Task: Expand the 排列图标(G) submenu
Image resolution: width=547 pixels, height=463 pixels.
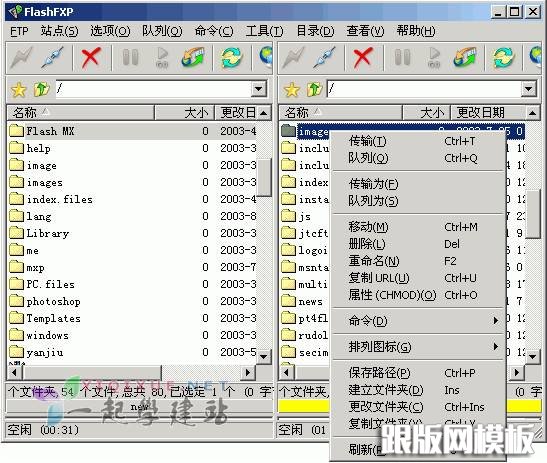Action: (x=418, y=347)
